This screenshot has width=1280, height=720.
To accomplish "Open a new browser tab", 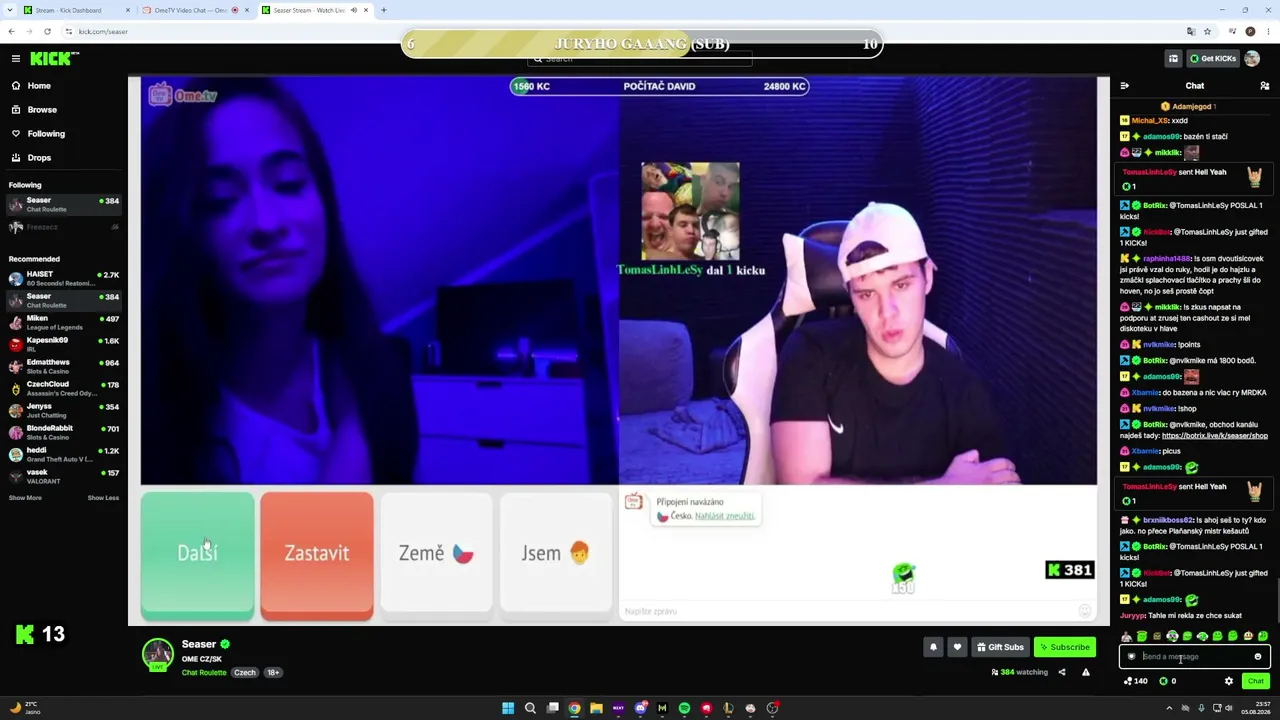I will click(x=384, y=10).
